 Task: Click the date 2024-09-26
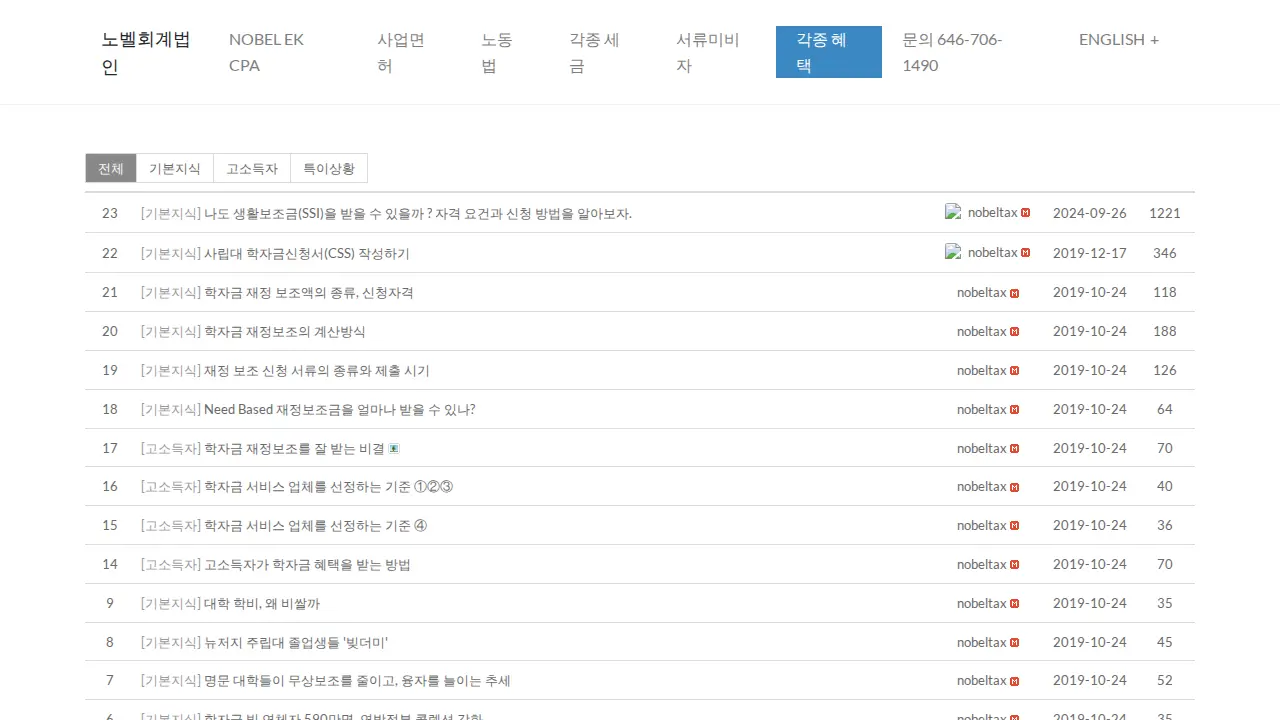[x=1090, y=213]
